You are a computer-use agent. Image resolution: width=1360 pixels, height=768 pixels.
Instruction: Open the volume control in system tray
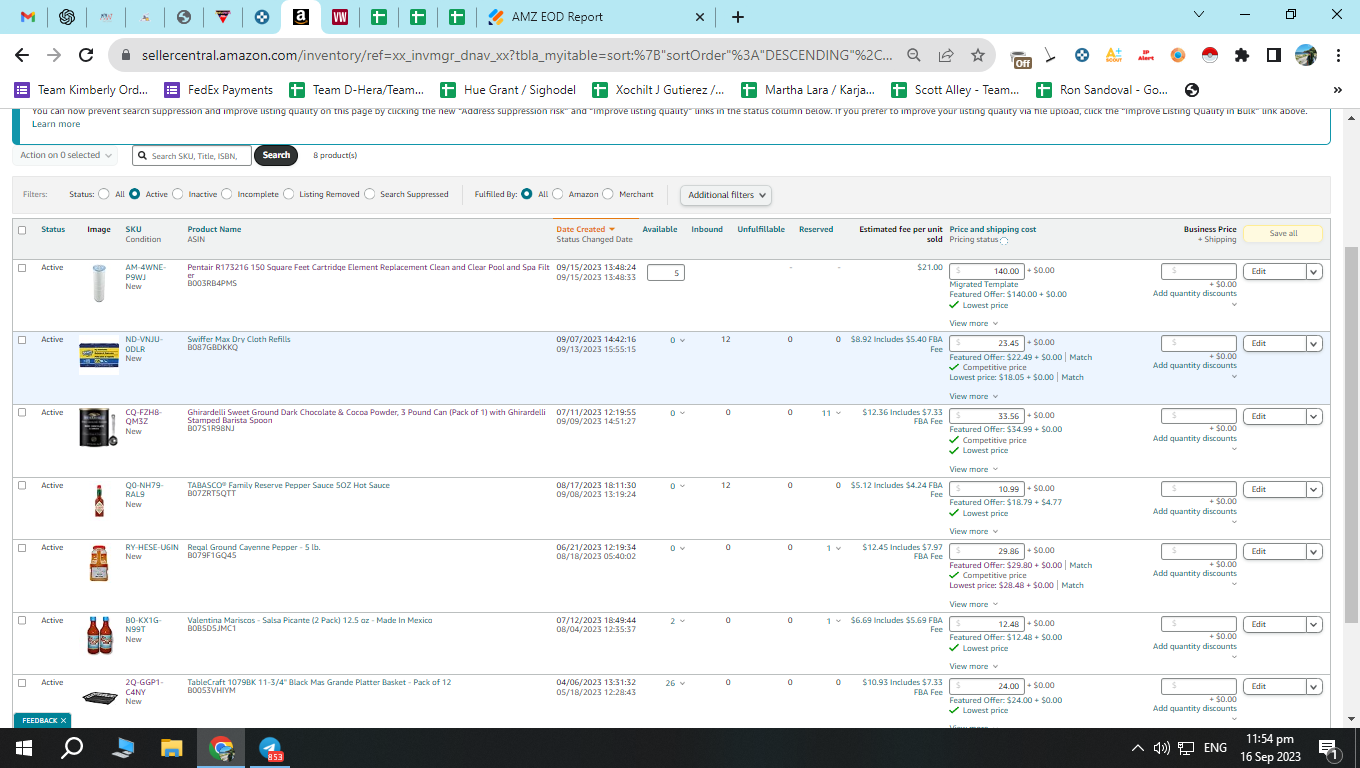1161,748
